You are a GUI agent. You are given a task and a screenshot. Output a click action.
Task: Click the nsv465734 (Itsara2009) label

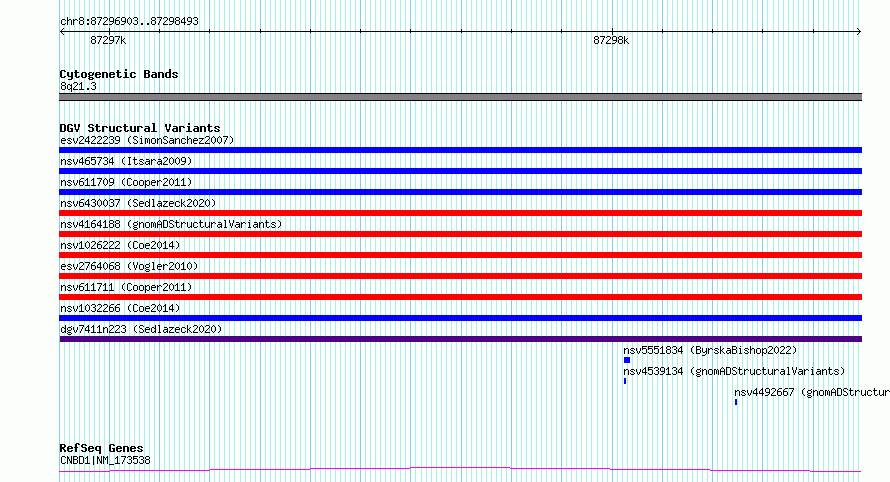[126, 161]
